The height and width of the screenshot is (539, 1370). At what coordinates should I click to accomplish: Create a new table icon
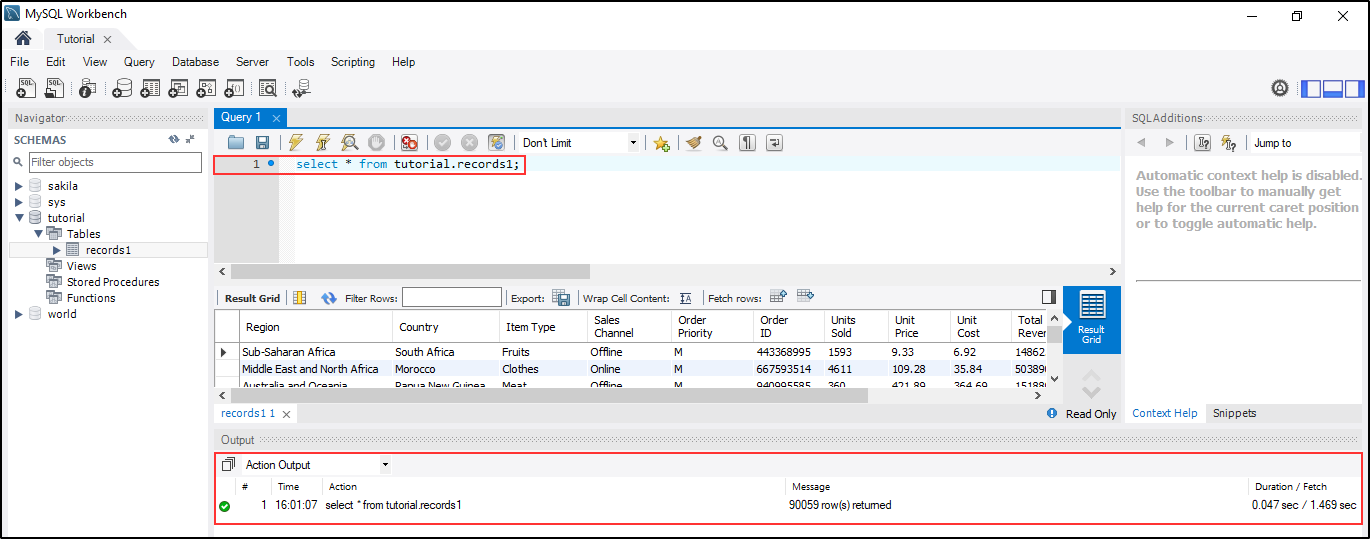[x=150, y=89]
